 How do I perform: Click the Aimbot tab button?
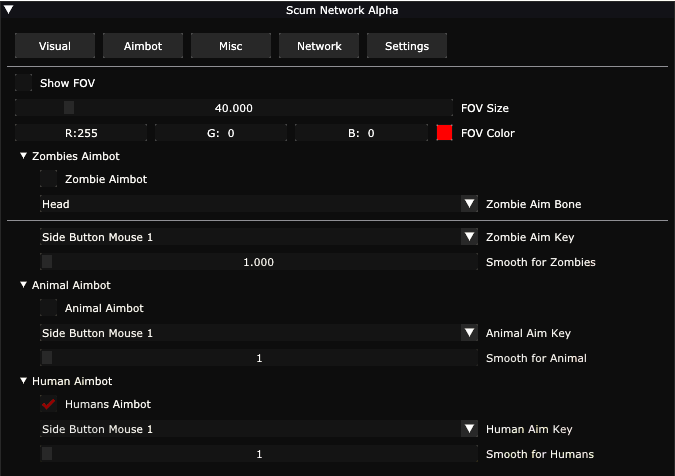pyautogui.click(x=143, y=46)
